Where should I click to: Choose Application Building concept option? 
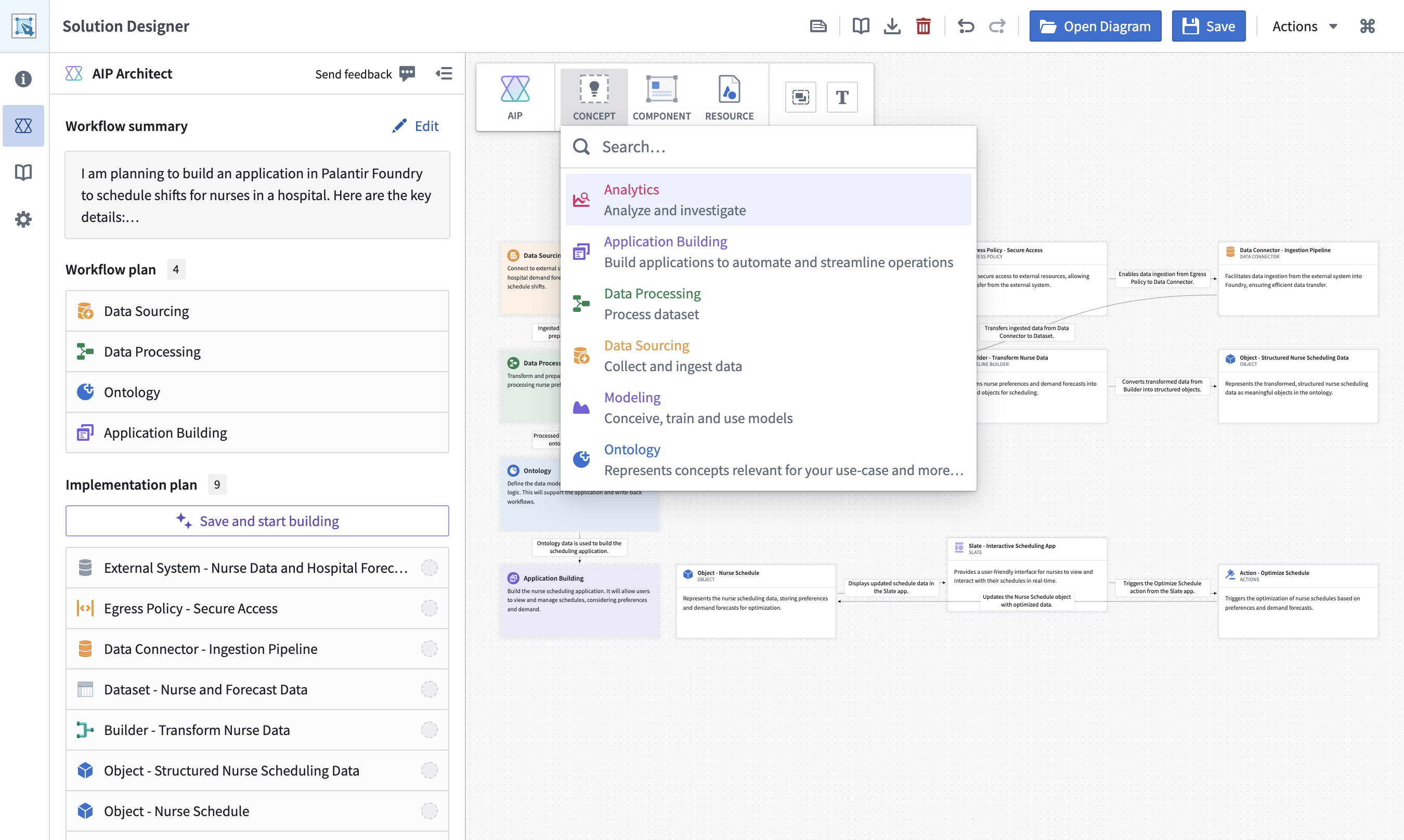pyautogui.click(x=768, y=252)
